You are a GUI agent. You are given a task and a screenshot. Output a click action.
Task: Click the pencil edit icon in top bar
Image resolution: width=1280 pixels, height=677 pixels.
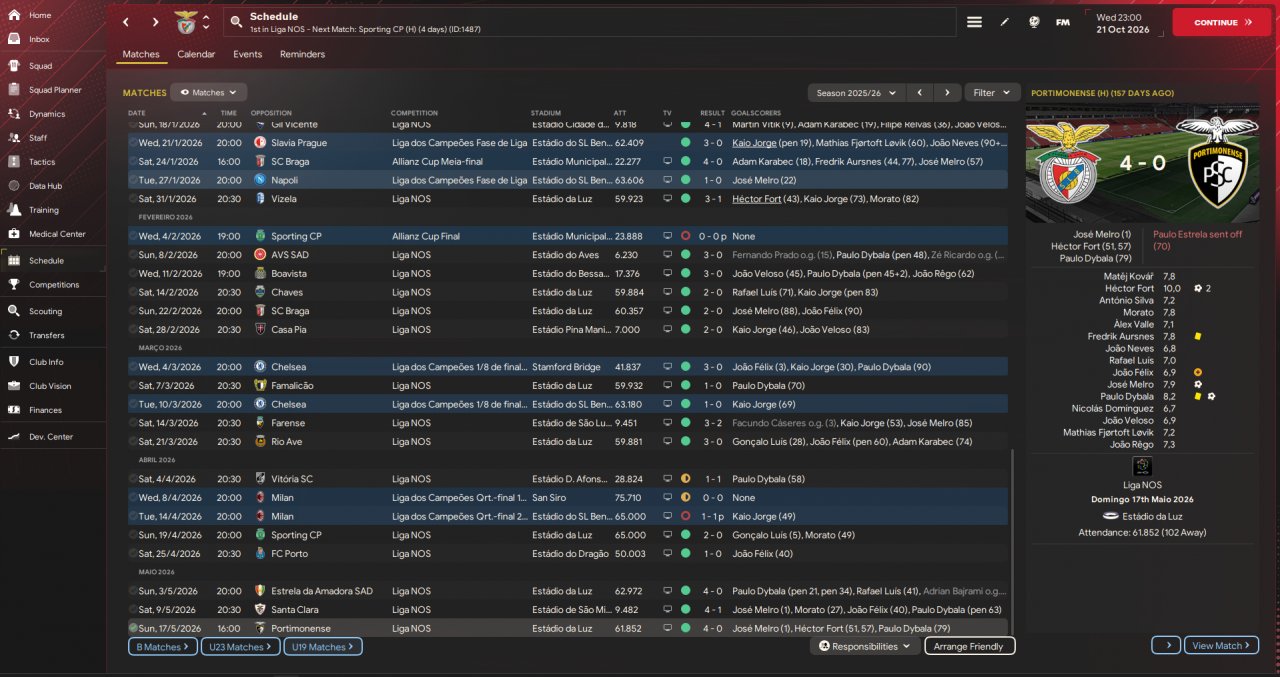point(1004,22)
